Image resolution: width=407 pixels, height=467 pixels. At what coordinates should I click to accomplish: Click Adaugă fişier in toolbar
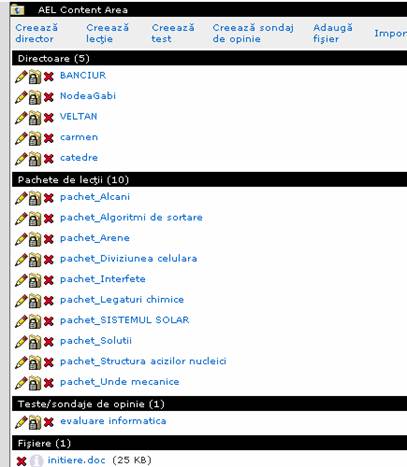click(x=333, y=33)
